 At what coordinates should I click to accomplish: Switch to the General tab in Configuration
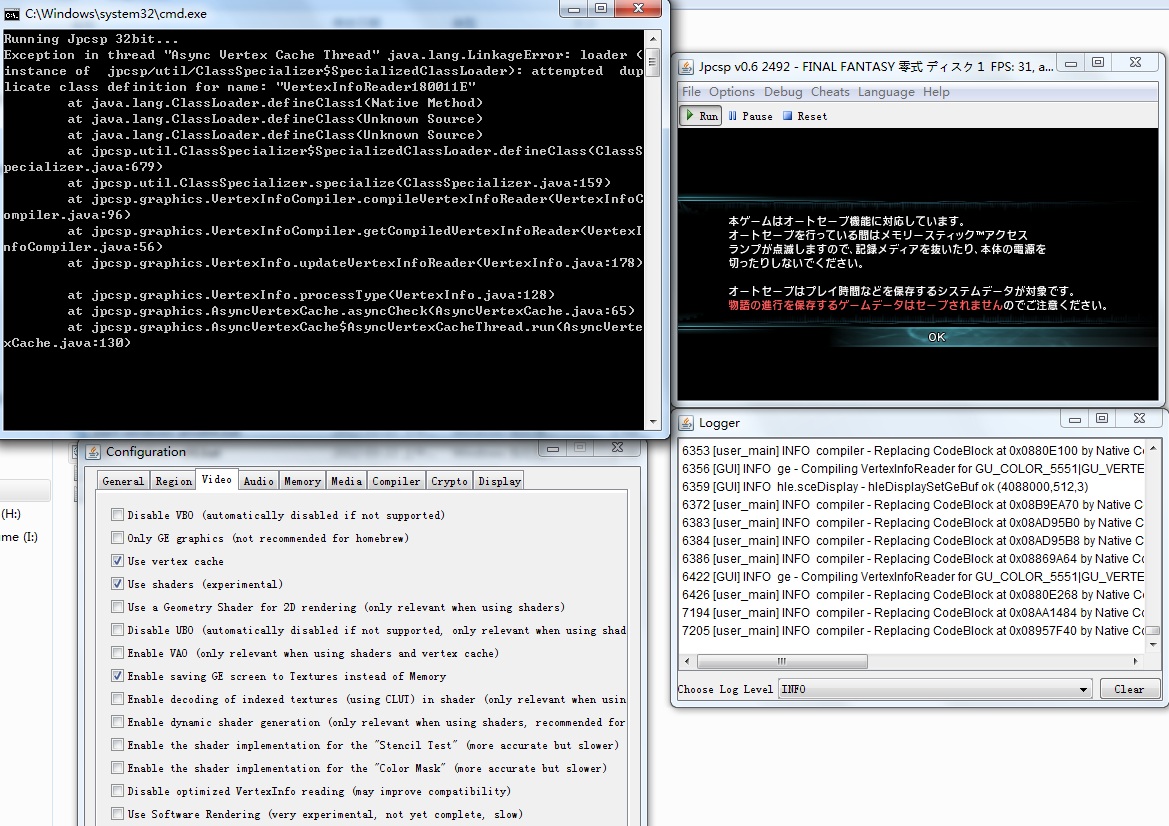pyautogui.click(x=123, y=481)
